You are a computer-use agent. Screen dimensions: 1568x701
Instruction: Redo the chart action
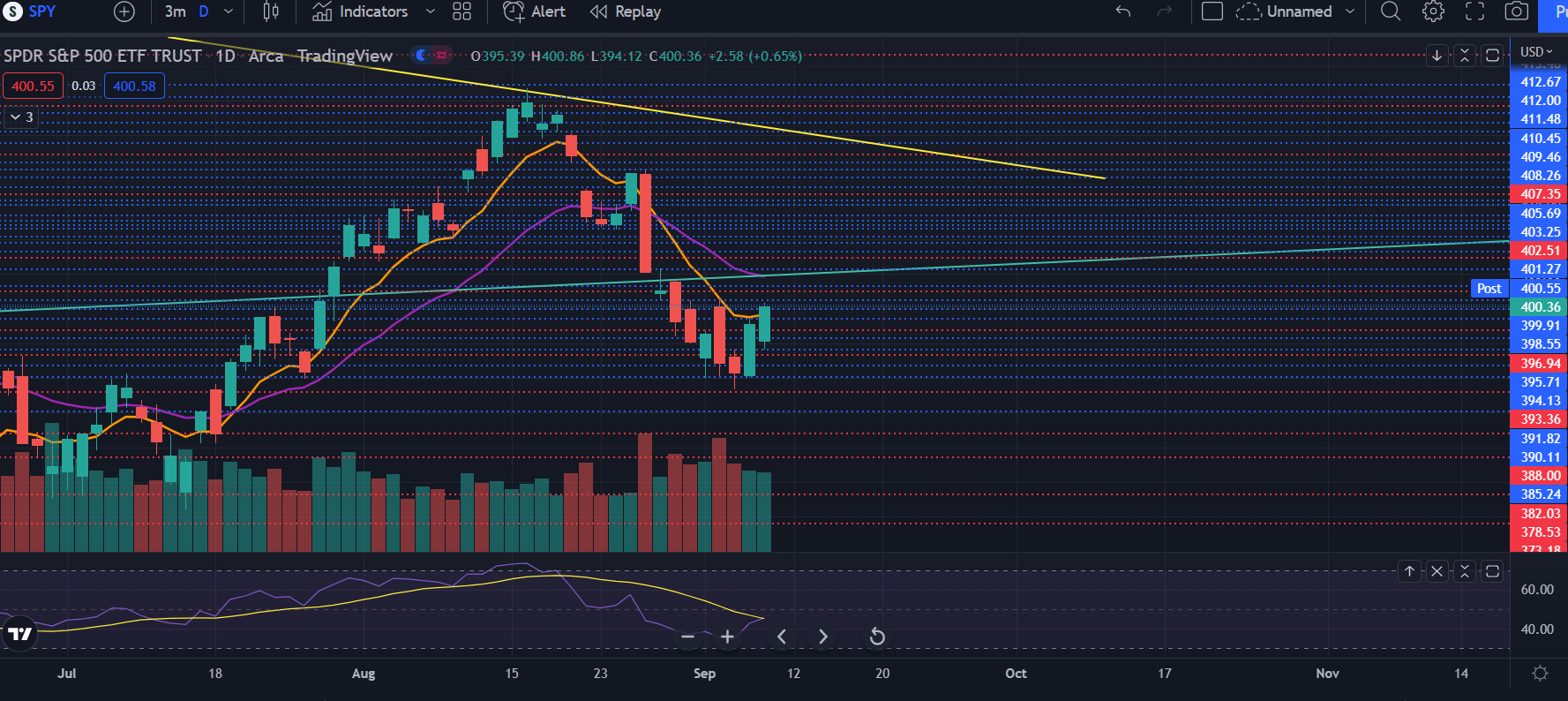pos(1165,11)
